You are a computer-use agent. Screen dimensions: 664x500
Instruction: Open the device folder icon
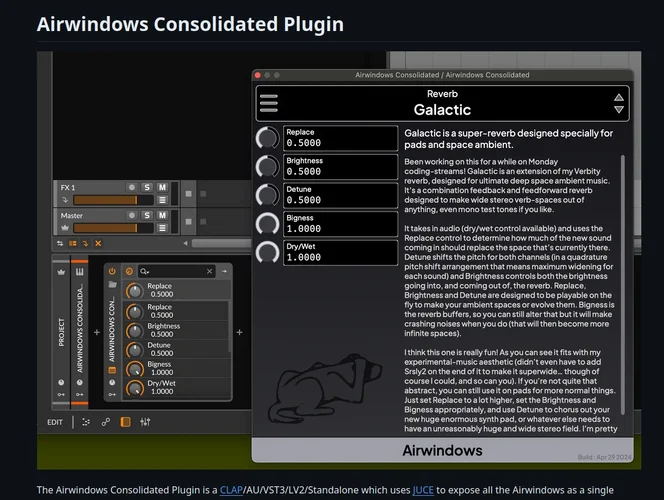(x=112, y=285)
